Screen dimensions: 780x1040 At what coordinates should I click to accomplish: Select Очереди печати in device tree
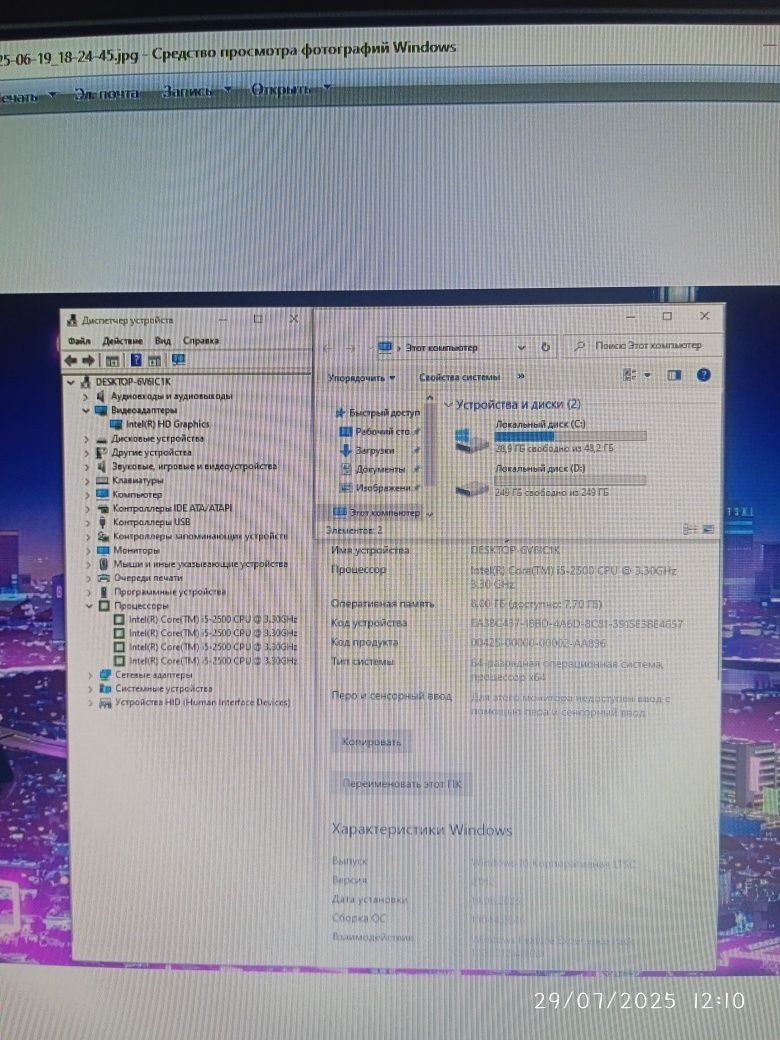pos(148,578)
